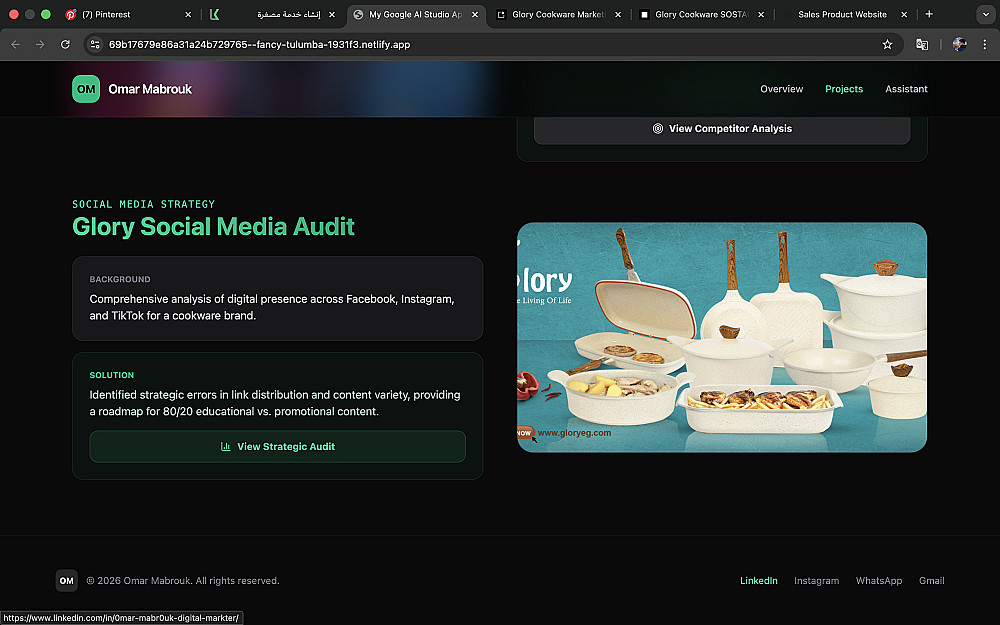Click the chart icon on Strategic Audit button

[x=225, y=446]
